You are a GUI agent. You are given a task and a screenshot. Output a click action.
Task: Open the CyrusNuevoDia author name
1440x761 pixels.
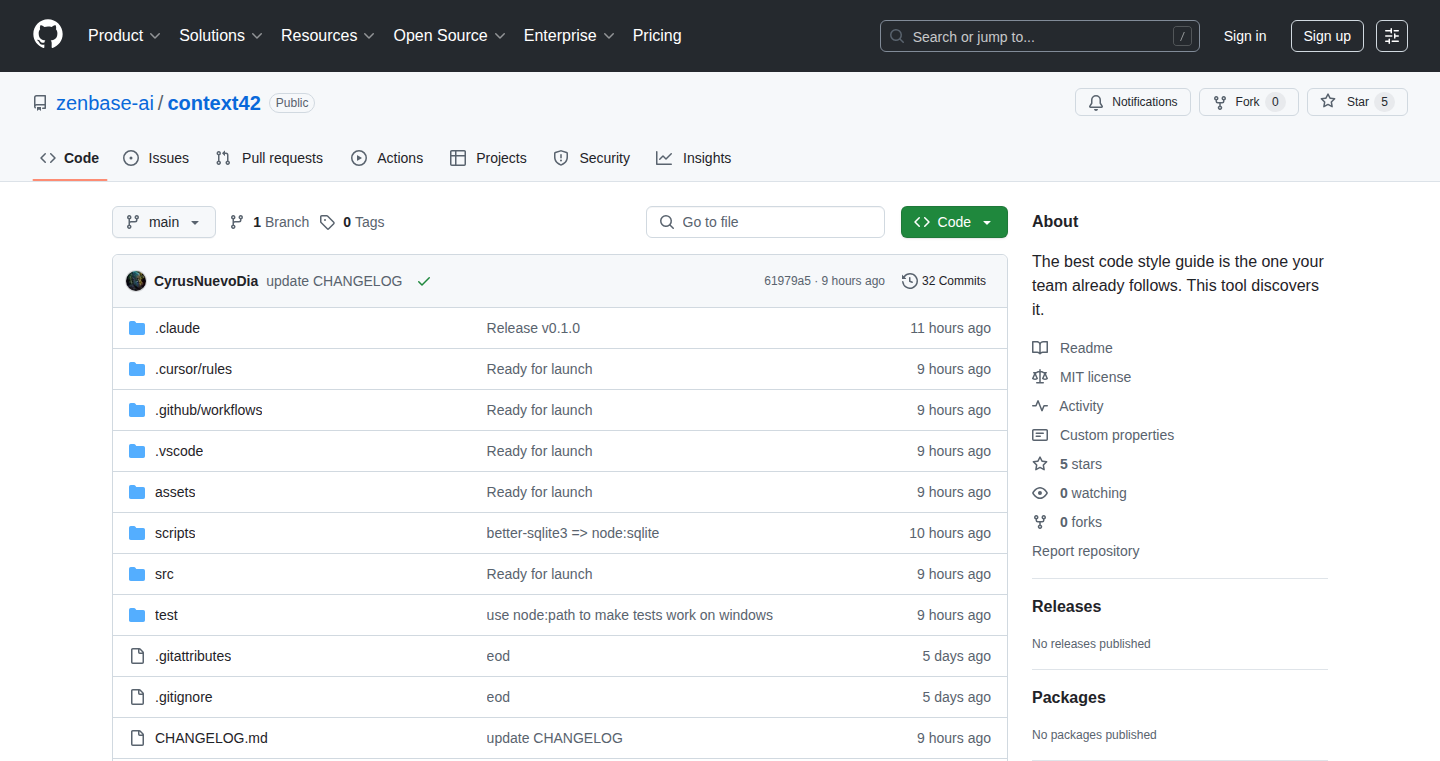pos(206,281)
